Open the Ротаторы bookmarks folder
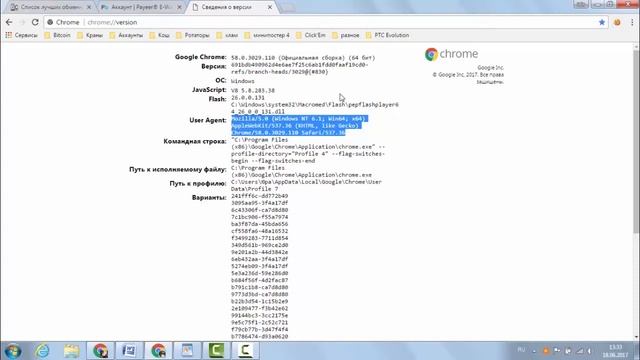 [193, 36]
